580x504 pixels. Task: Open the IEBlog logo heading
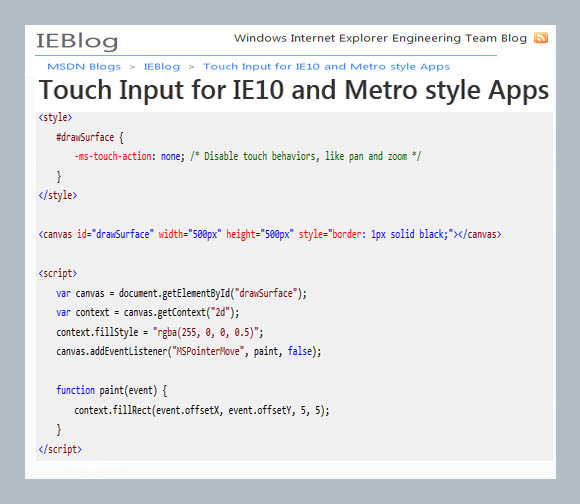[77, 41]
